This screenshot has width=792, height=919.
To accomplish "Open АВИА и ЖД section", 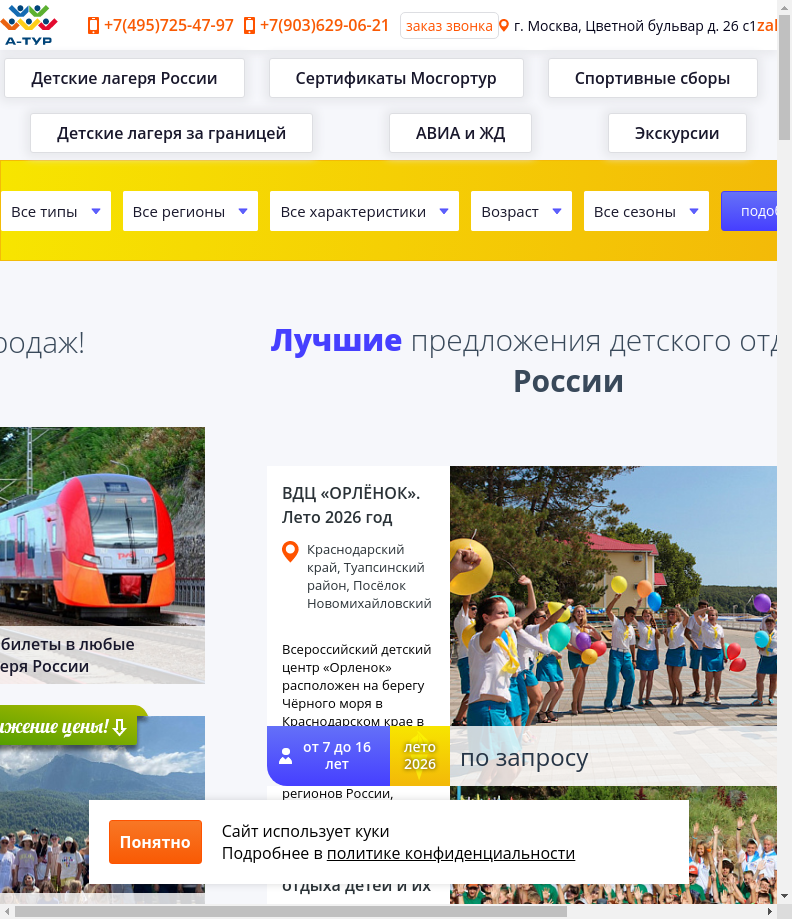I will coord(460,133).
